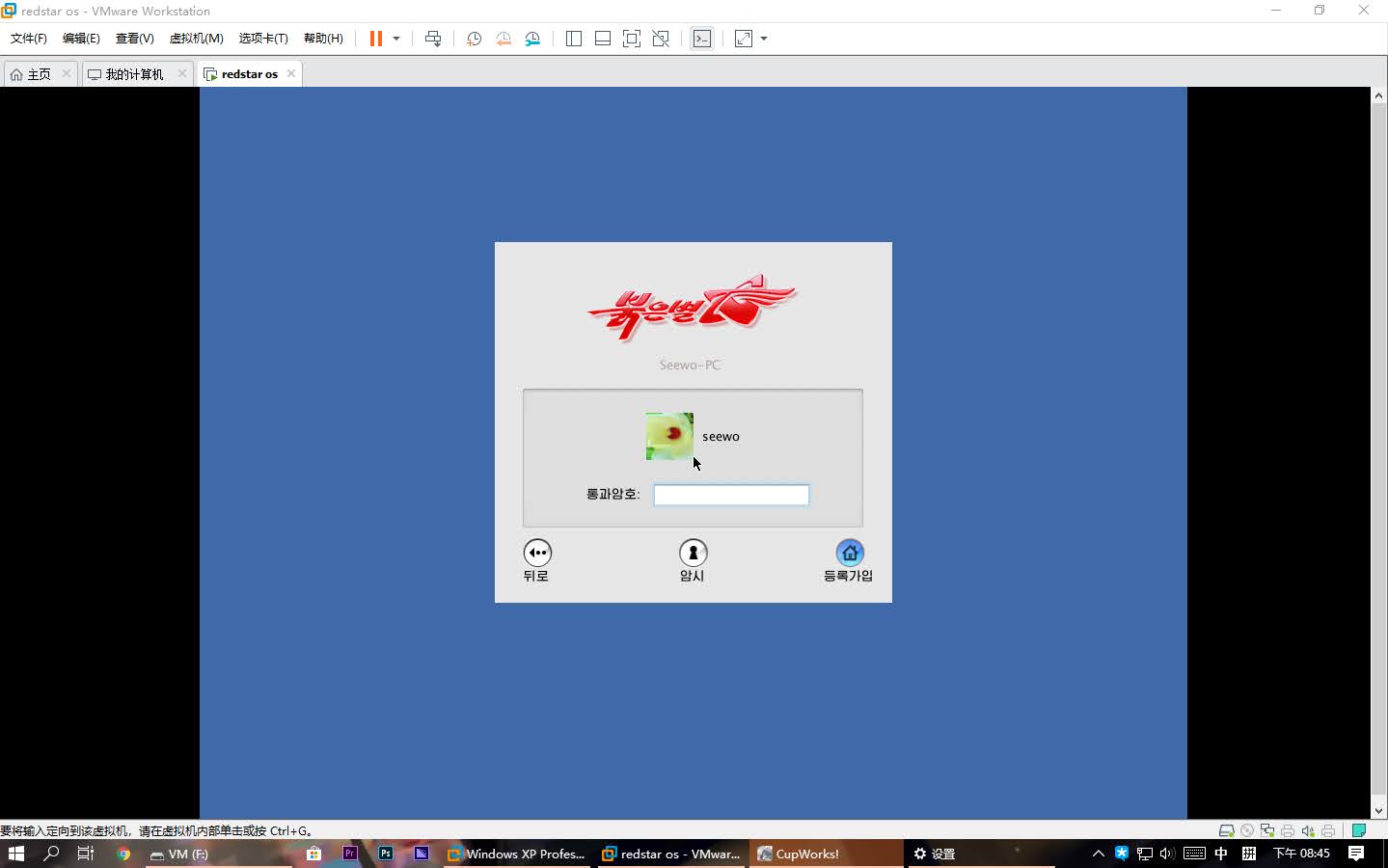This screenshot has height=868, width=1388.
Task: Launch Adobe Photoshop from taskbar
Action: [x=386, y=854]
